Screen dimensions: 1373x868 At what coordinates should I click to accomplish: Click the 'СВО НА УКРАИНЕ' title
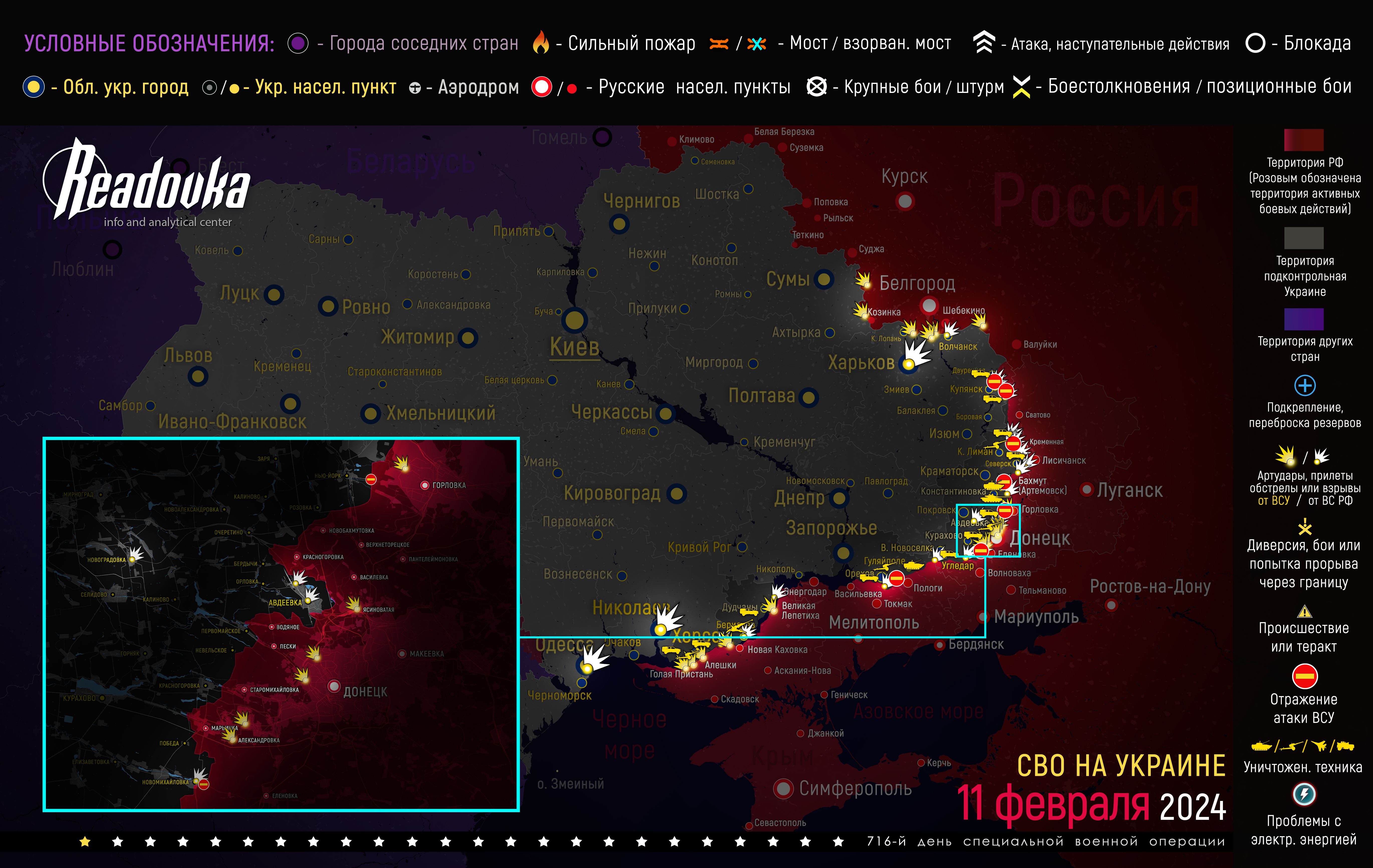point(1121,765)
